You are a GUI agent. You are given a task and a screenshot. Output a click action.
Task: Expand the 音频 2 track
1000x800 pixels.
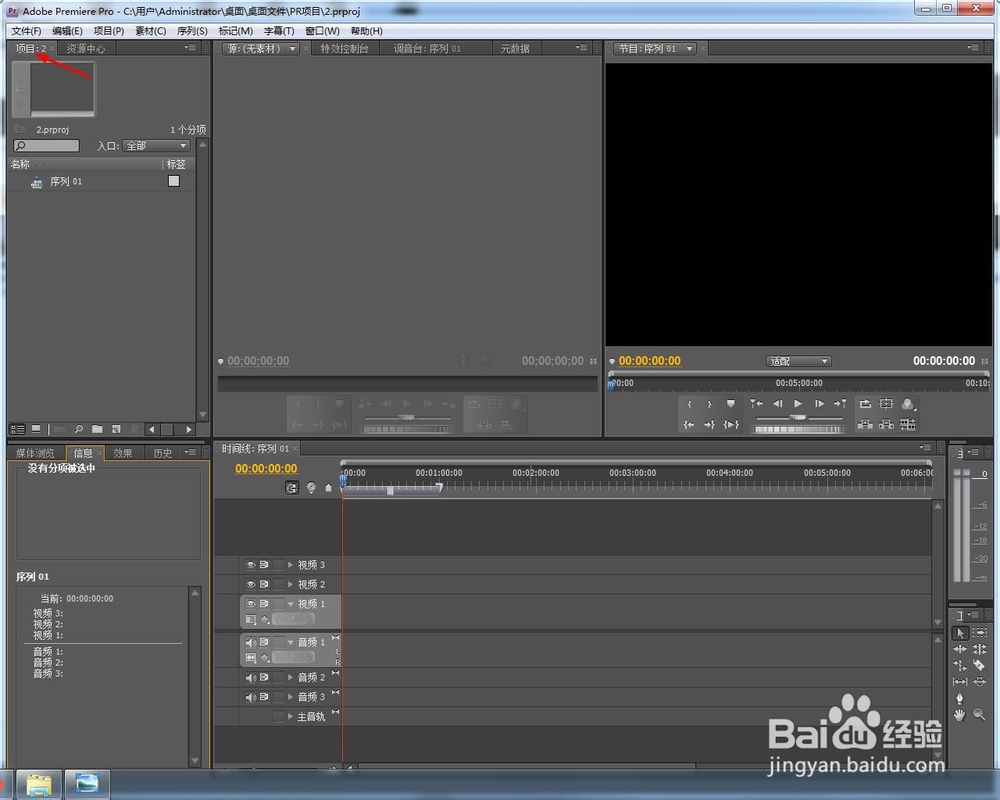point(290,678)
